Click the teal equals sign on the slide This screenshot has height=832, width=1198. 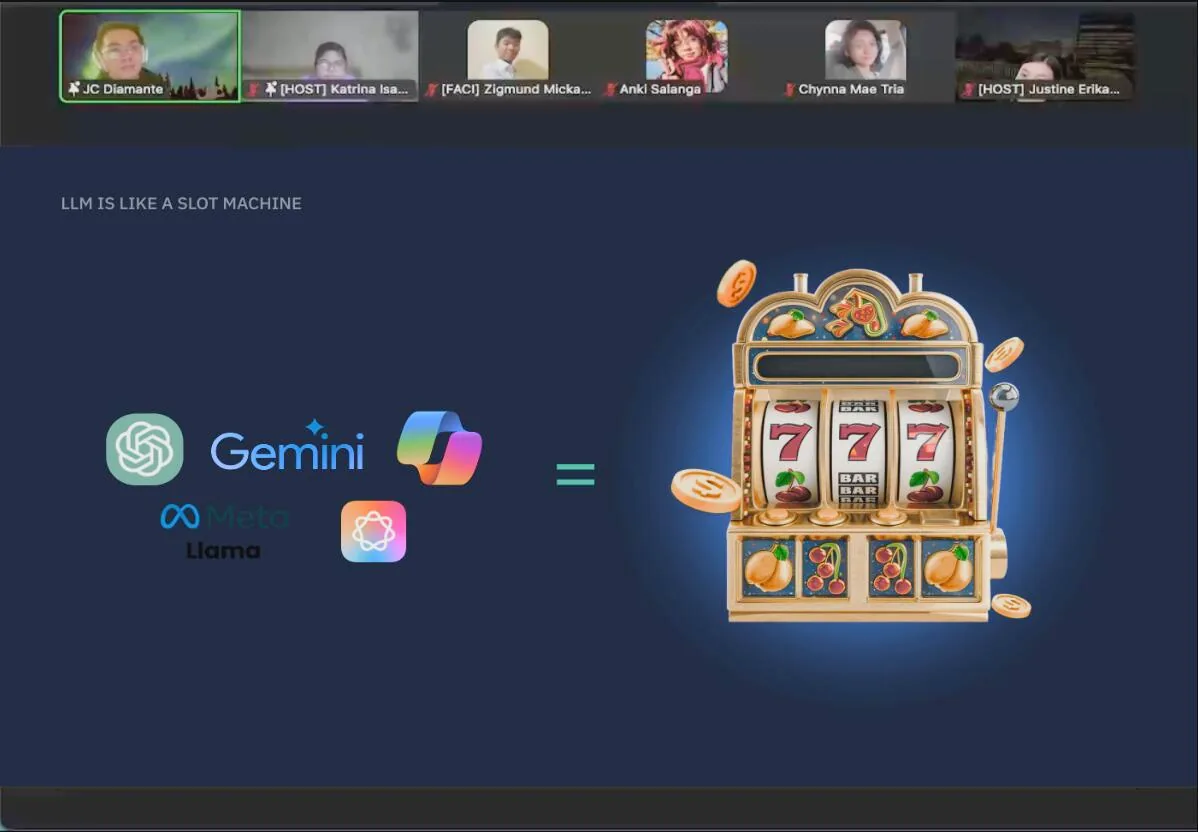(x=575, y=474)
